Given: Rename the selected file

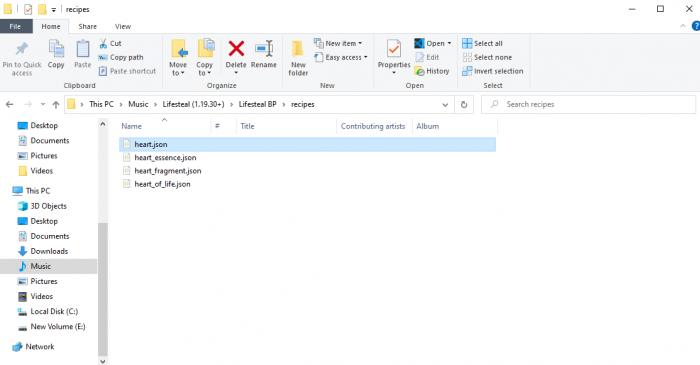Looking at the screenshot, I should pos(264,54).
